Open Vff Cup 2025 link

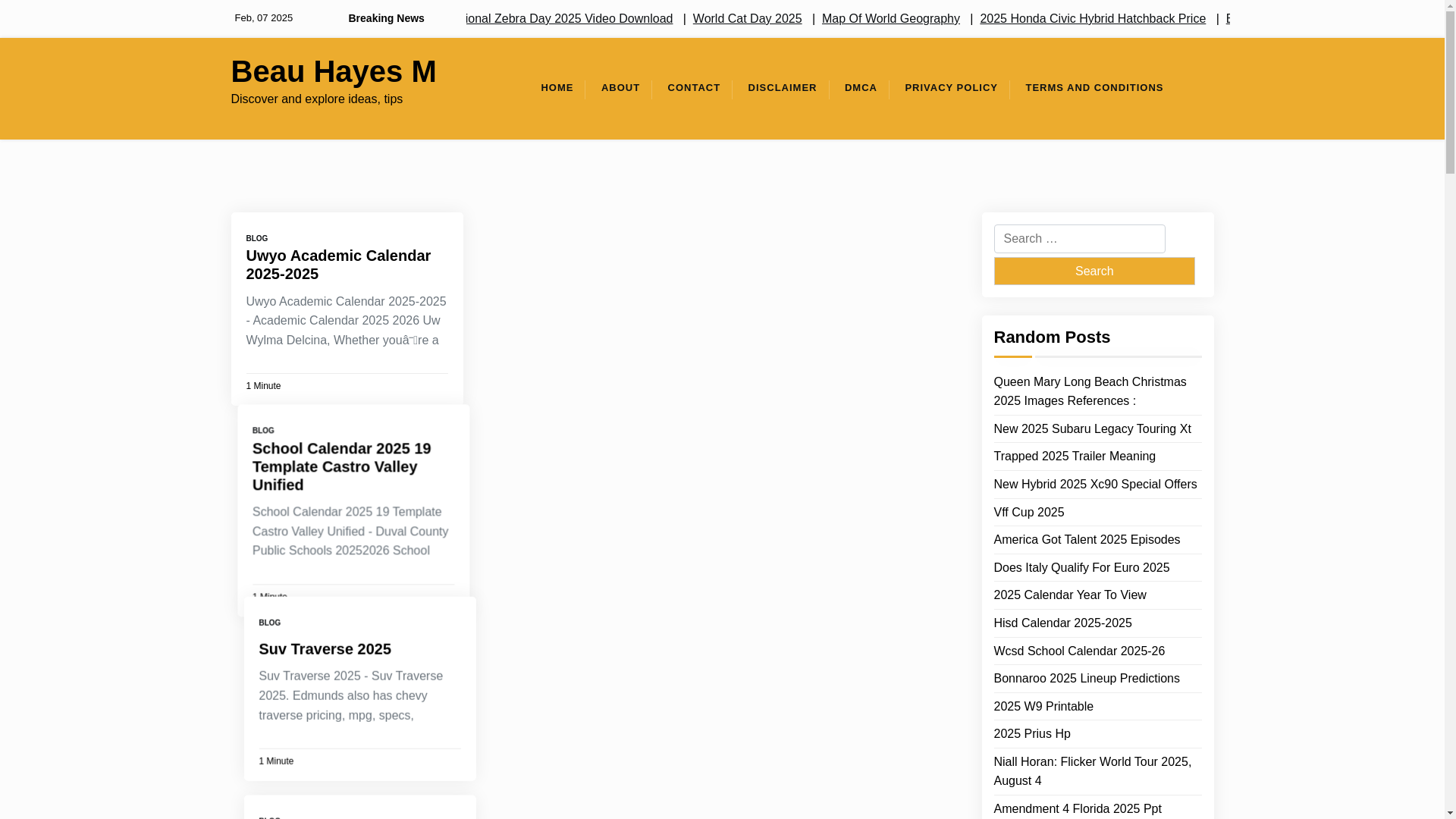coord(1028,512)
